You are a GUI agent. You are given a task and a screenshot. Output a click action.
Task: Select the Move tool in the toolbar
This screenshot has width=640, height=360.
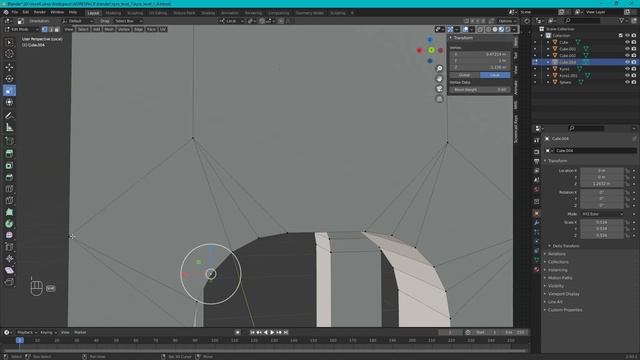(9, 67)
